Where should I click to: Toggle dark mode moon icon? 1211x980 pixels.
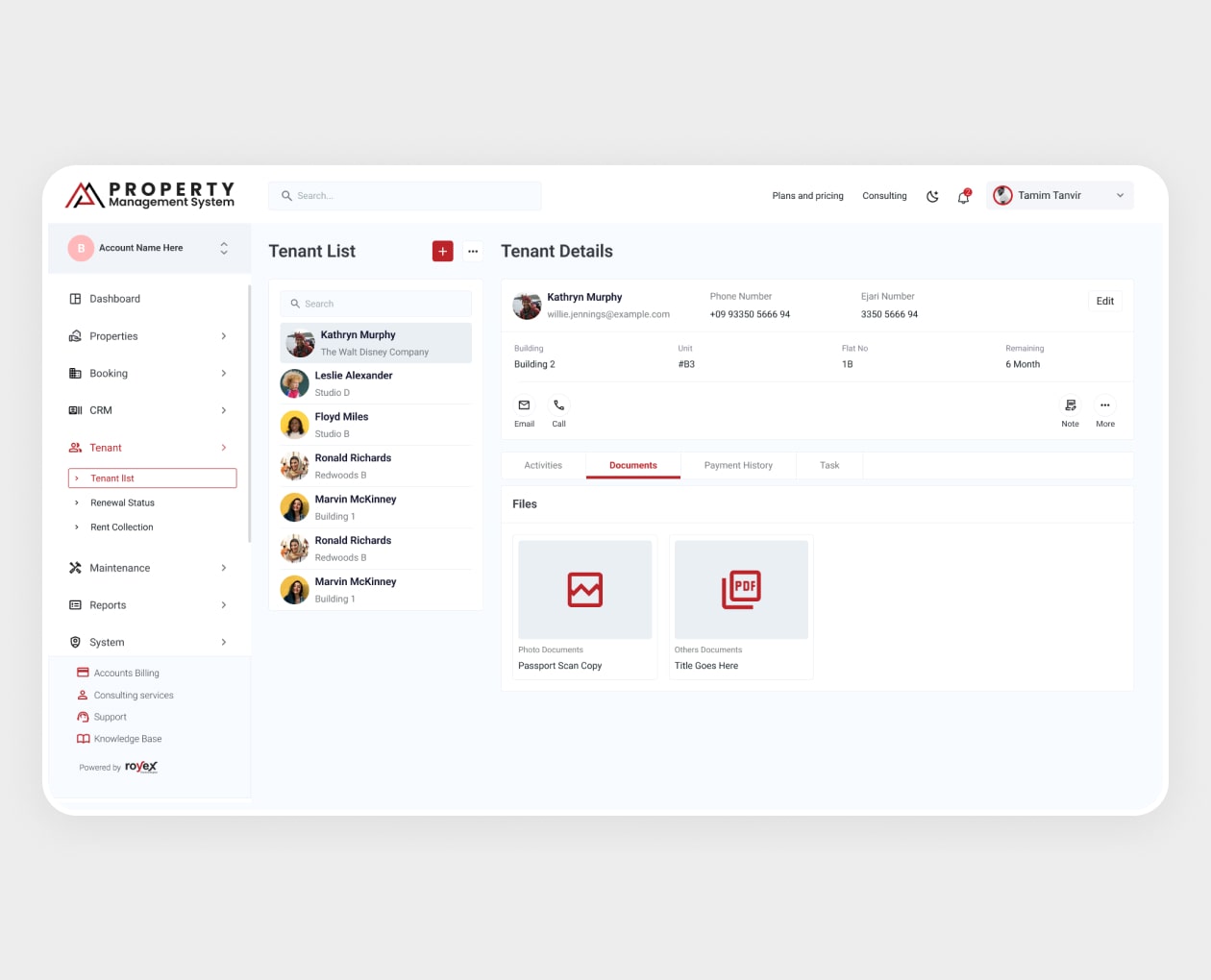click(x=932, y=196)
